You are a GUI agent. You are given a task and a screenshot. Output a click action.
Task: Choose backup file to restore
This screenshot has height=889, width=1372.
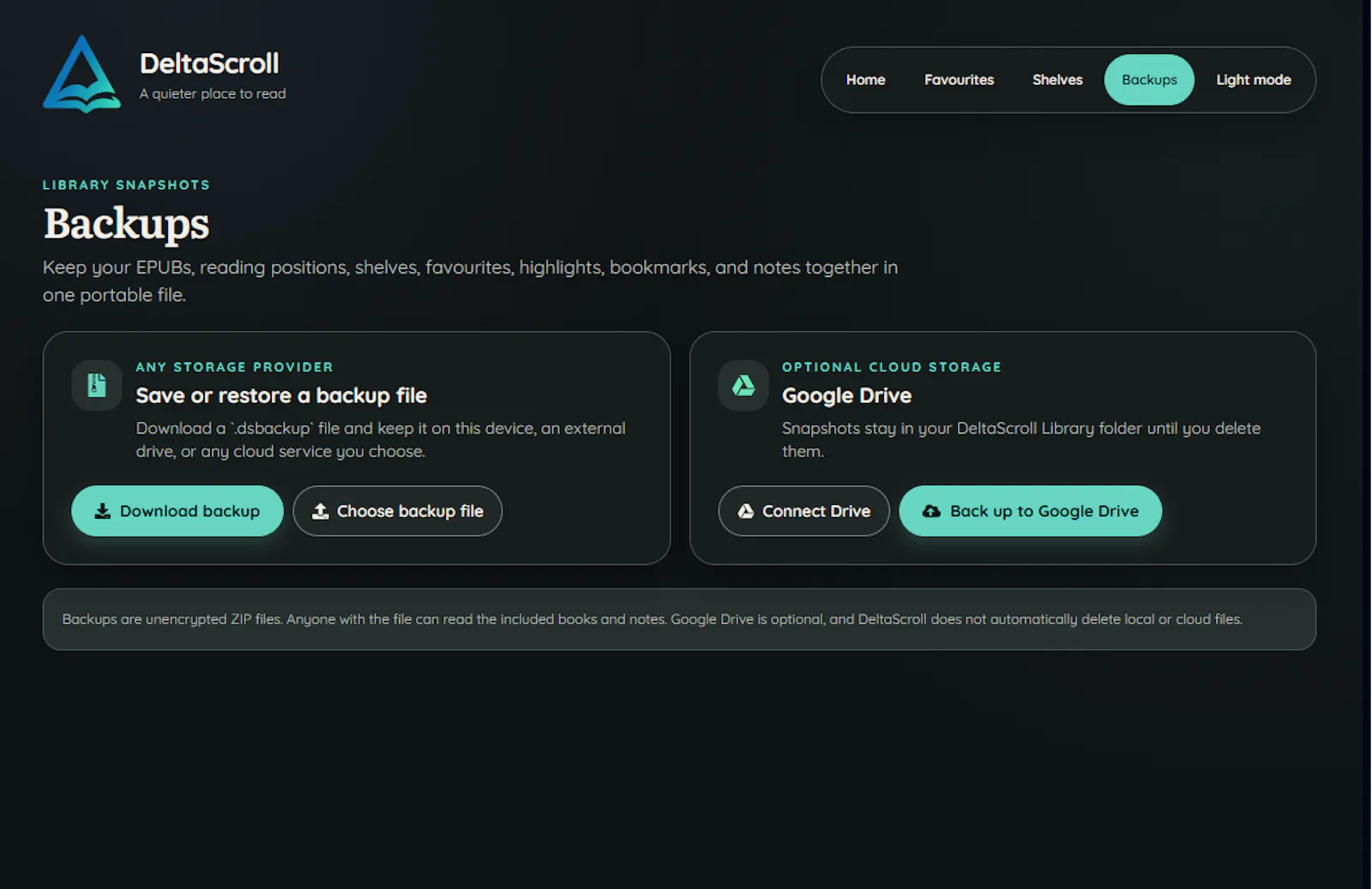[398, 511]
